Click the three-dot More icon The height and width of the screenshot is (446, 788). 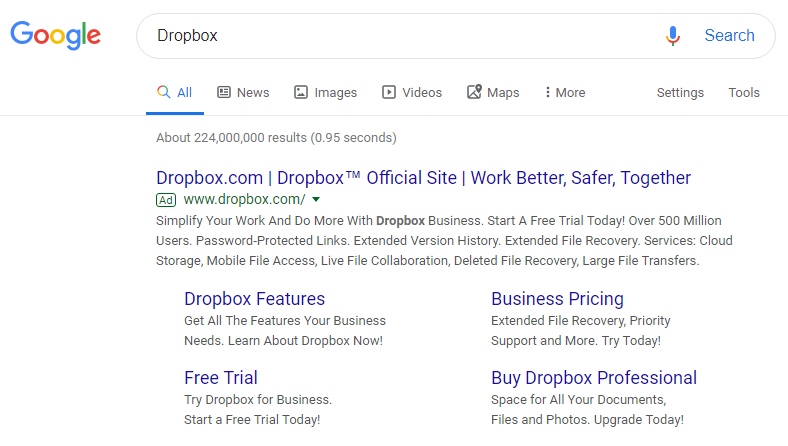point(547,92)
